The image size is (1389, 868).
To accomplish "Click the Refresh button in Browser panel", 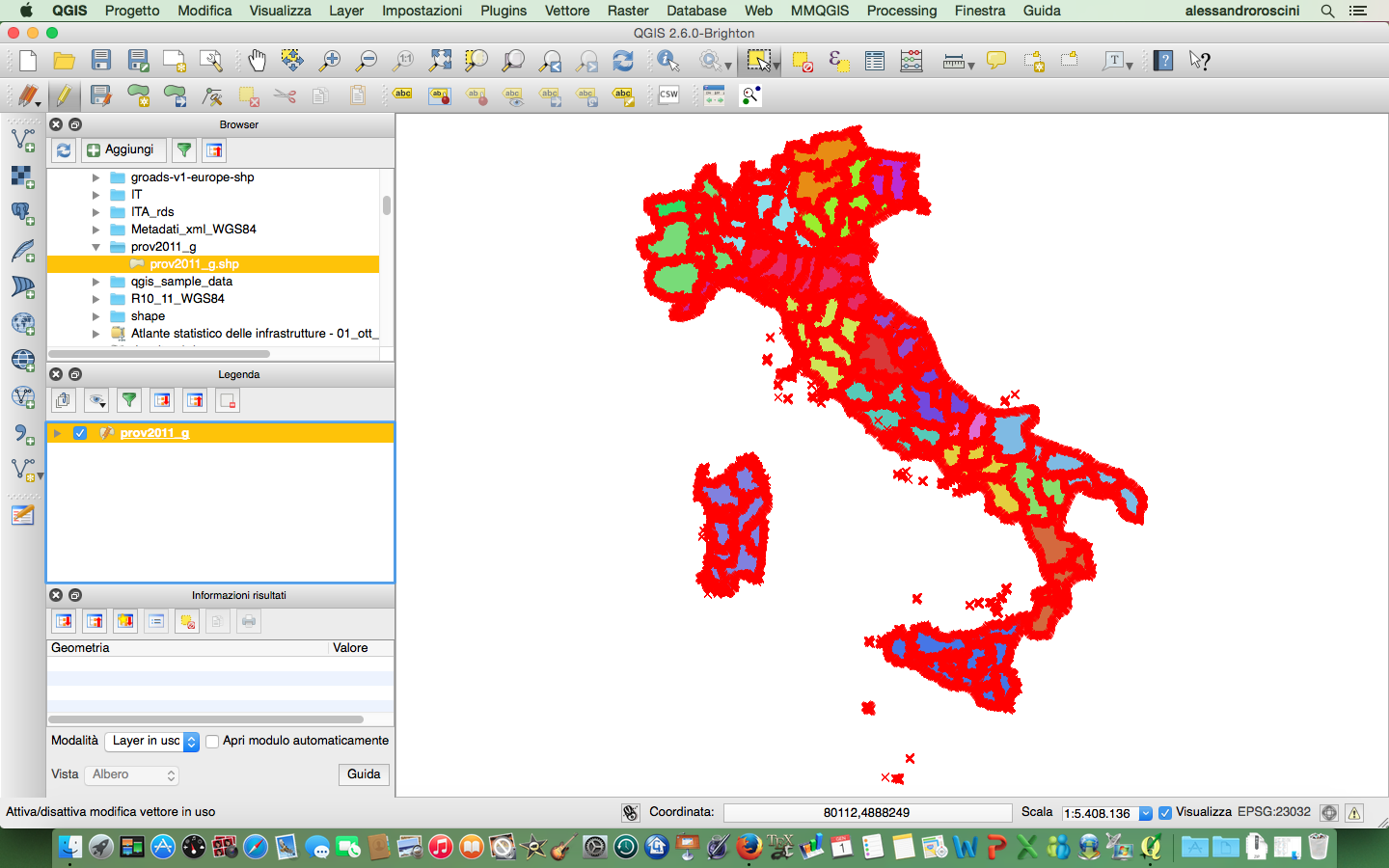I will tap(64, 150).
